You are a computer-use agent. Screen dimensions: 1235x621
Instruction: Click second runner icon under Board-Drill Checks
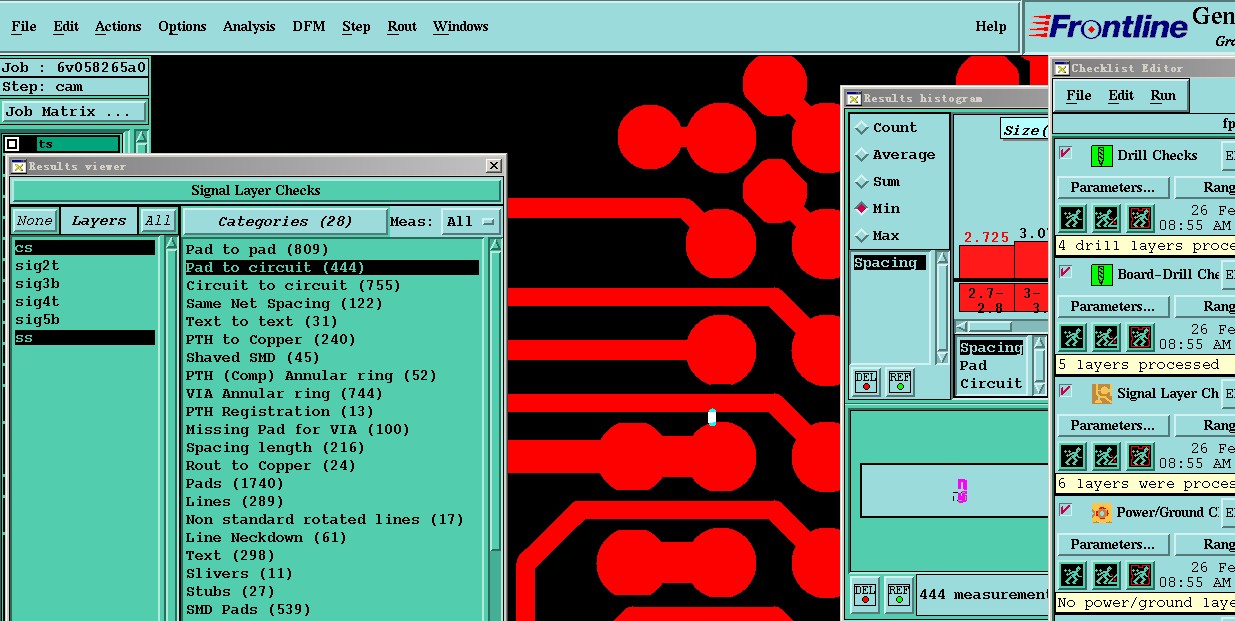pyautogui.click(x=1106, y=337)
